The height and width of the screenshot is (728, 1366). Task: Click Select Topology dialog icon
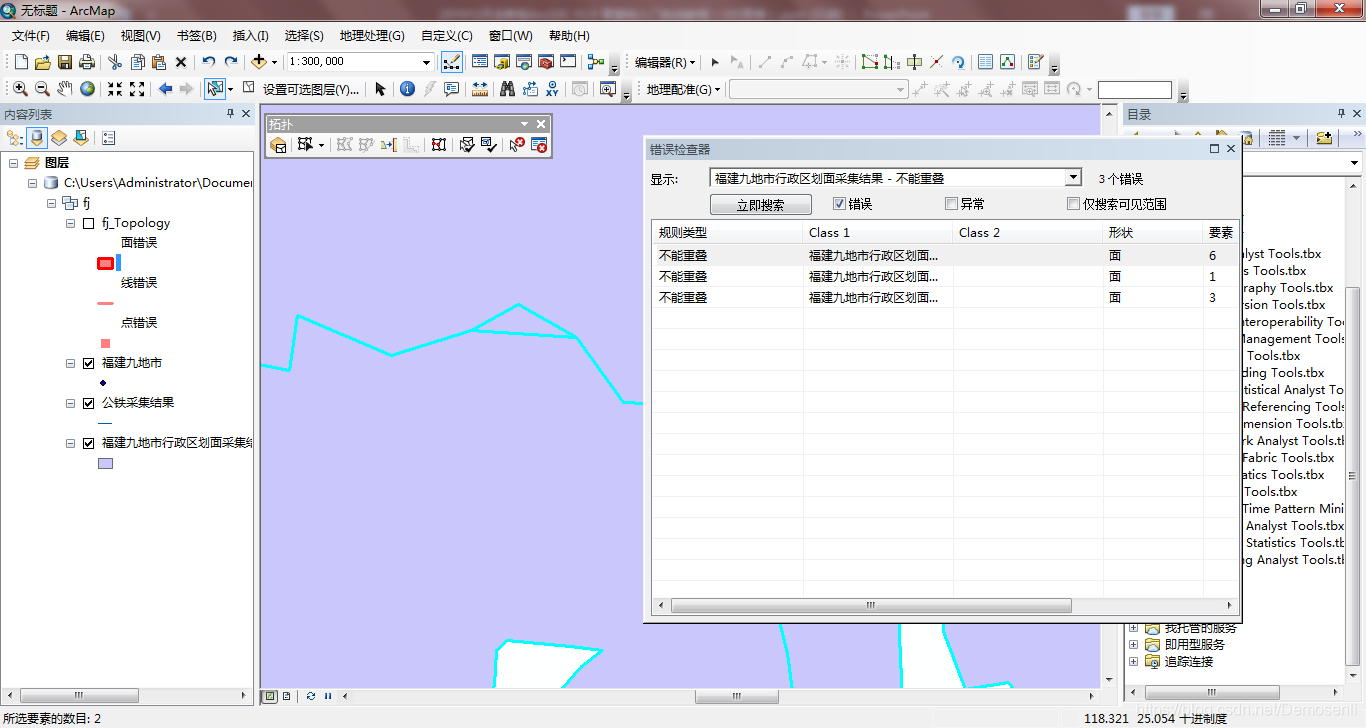[279, 145]
